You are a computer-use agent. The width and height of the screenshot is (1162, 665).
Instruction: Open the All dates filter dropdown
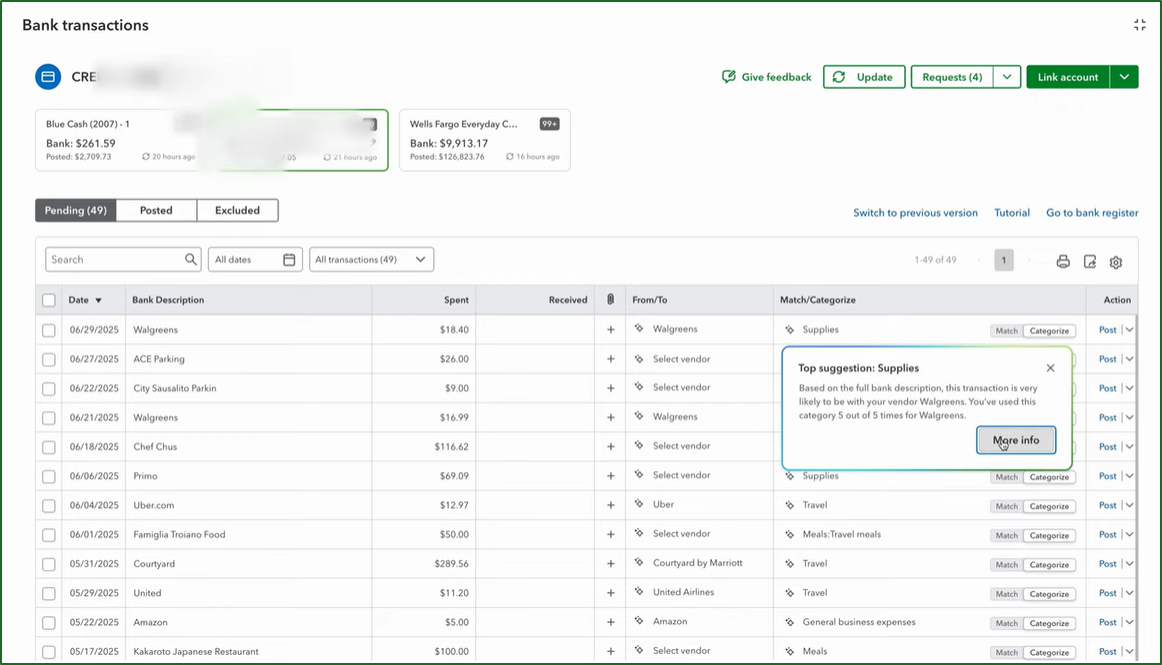coord(255,259)
